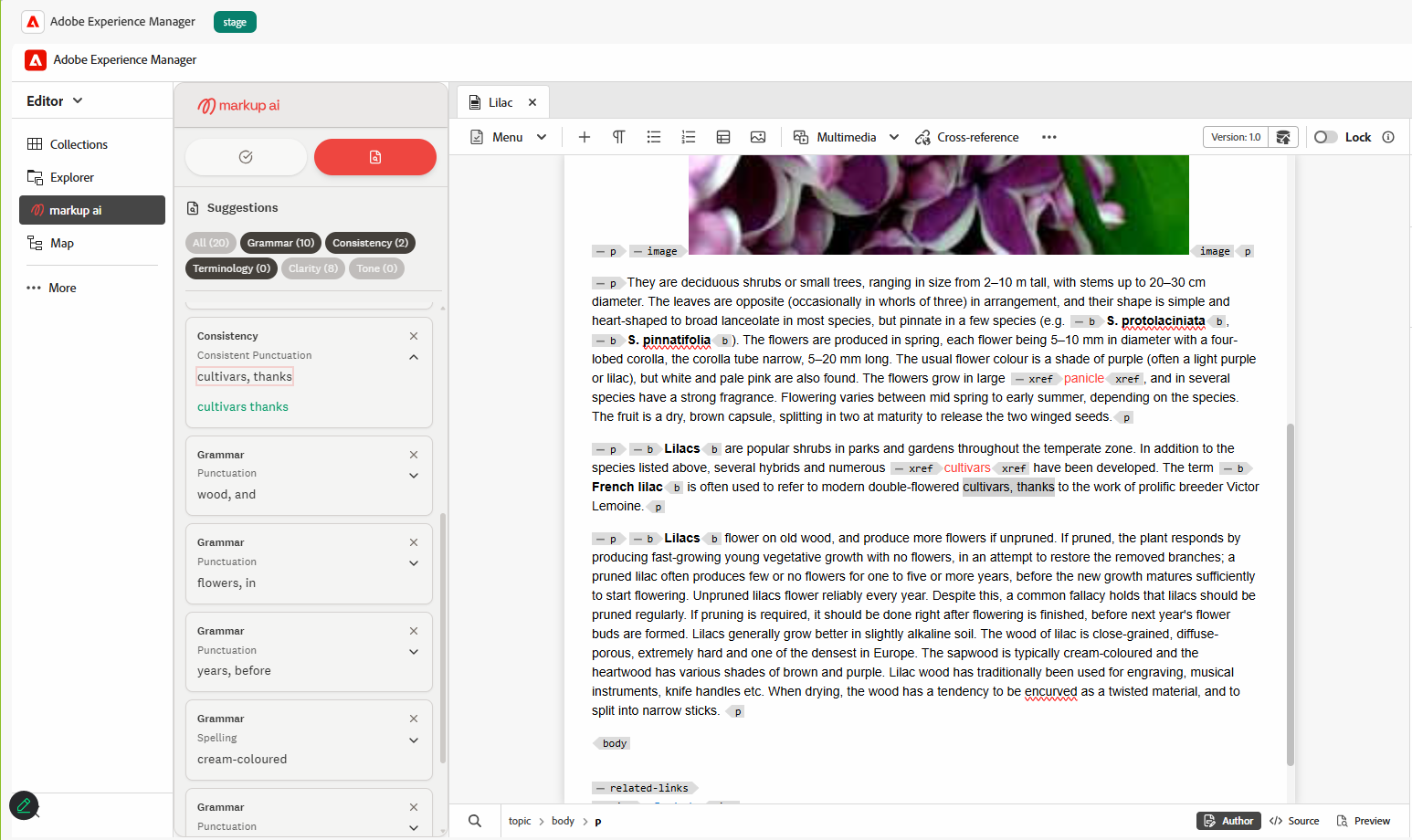Screen dimensions: 1412x840
Task: Insert a numbered list
Action: click(x=689, y=137)
